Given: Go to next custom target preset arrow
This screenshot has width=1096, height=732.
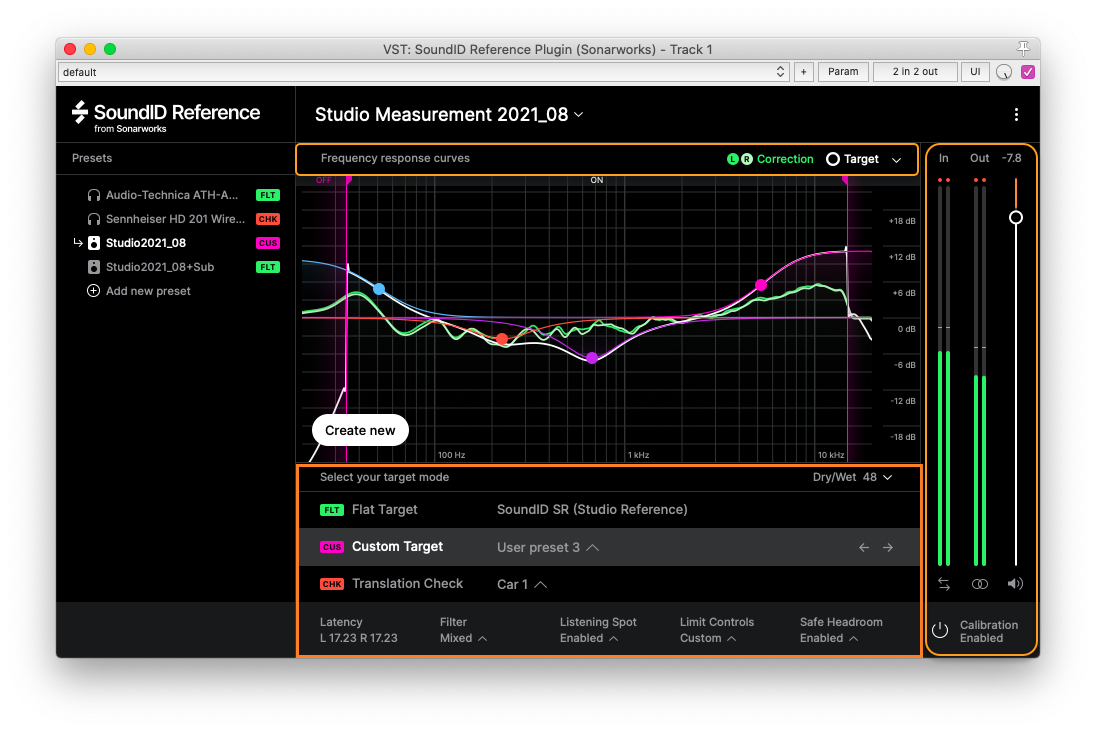Looking at the screenshot, I should pyautogui.click(x=887, y=547).
